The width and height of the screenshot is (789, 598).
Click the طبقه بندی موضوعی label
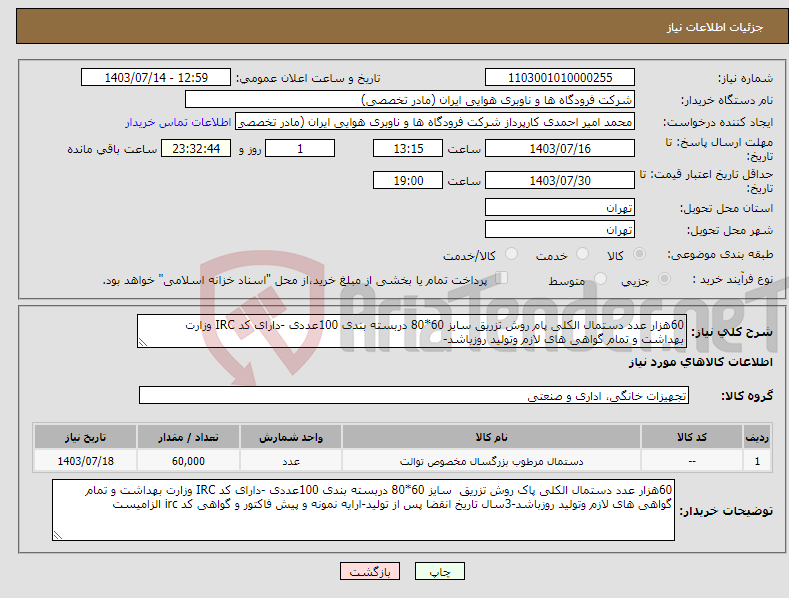click(x=720, y=255)
